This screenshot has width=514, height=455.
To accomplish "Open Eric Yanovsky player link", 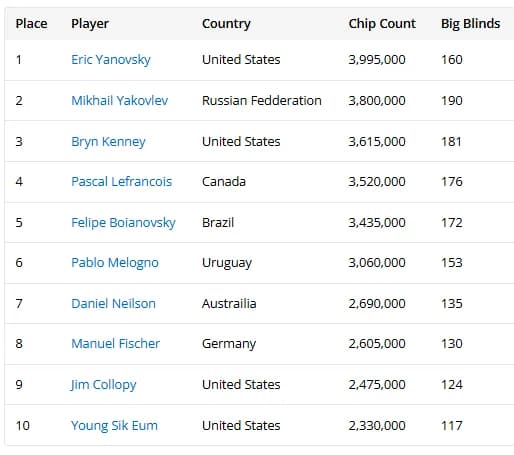I will click(111, 60).
